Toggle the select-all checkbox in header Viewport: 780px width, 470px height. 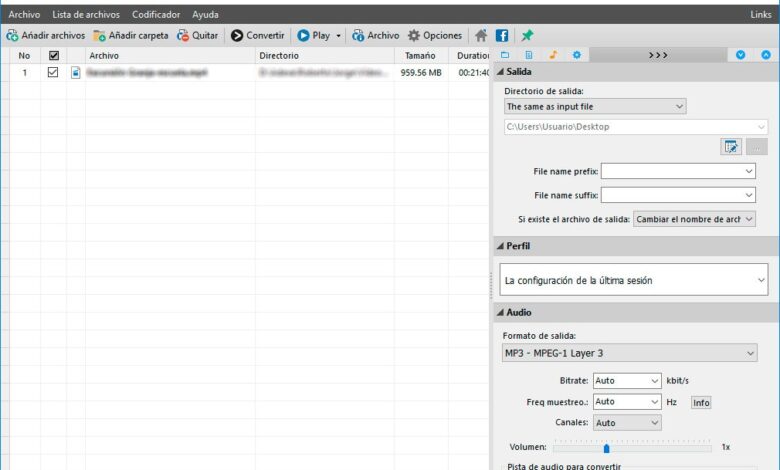tap(54, 55)
